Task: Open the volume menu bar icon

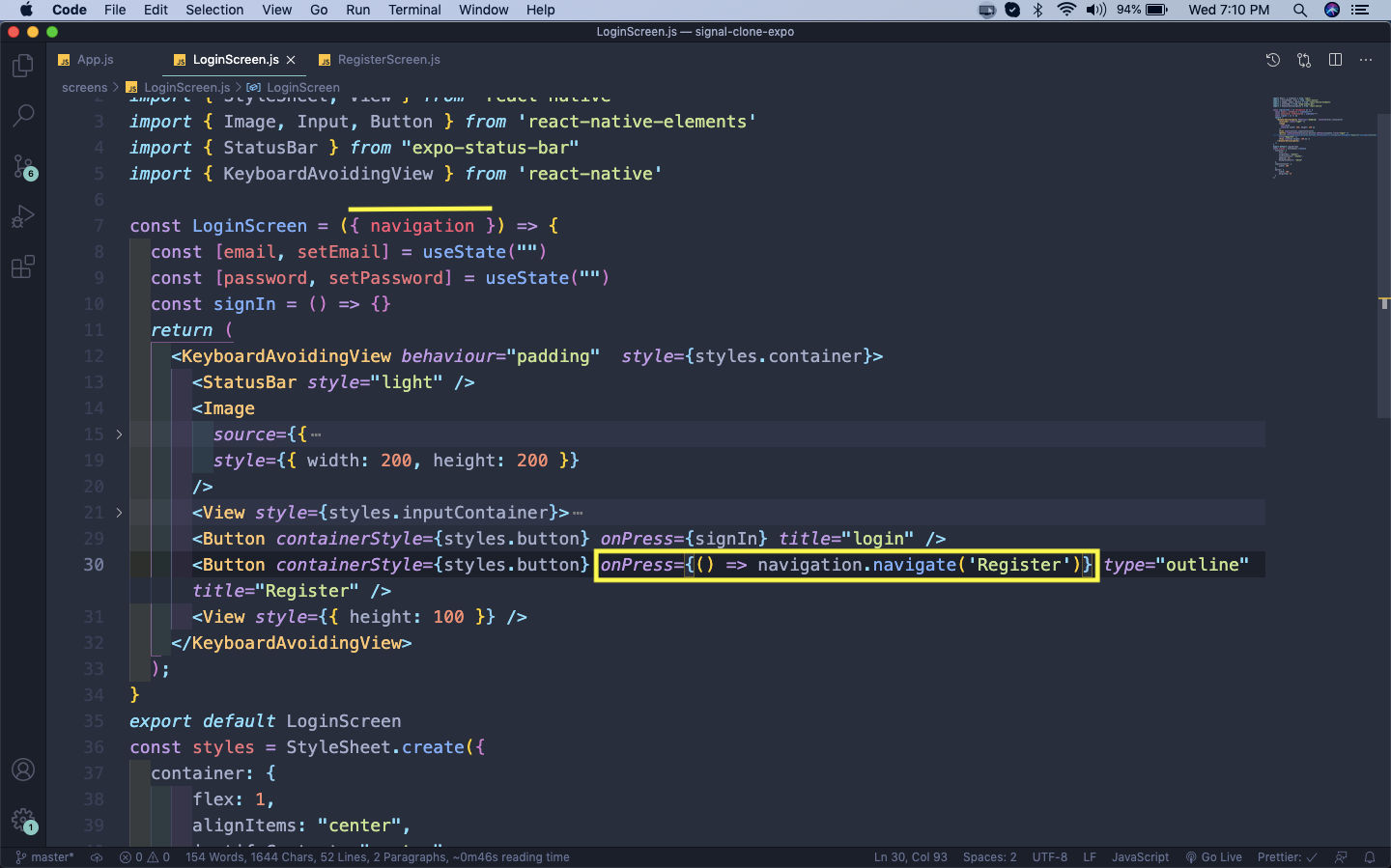Action: click(1095, 10)
